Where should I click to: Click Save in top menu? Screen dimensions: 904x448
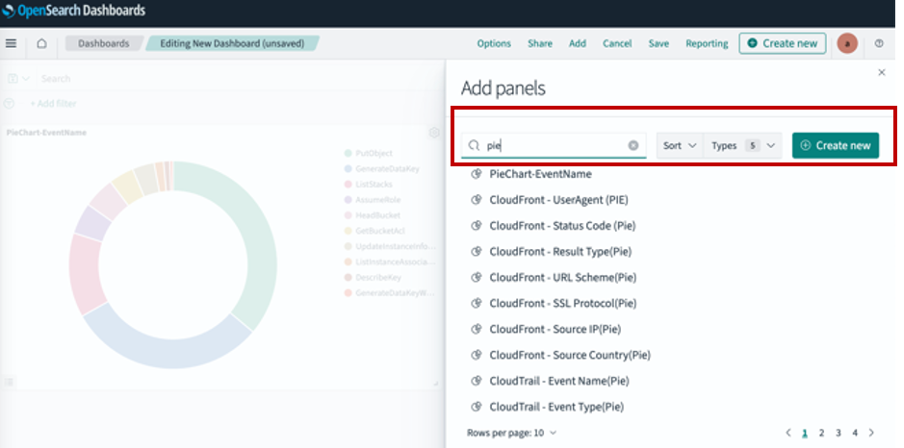tap(658, 44)
